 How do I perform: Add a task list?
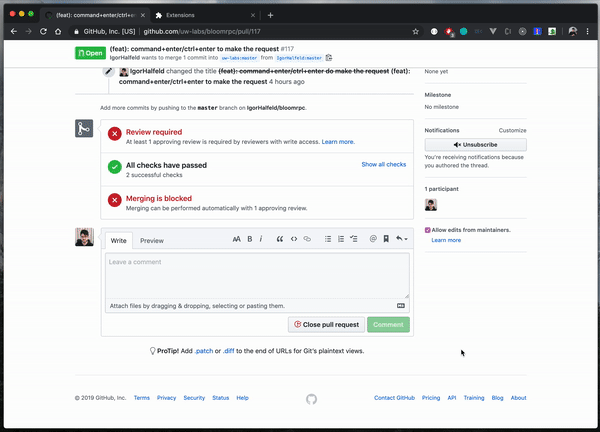pos(354,239)
